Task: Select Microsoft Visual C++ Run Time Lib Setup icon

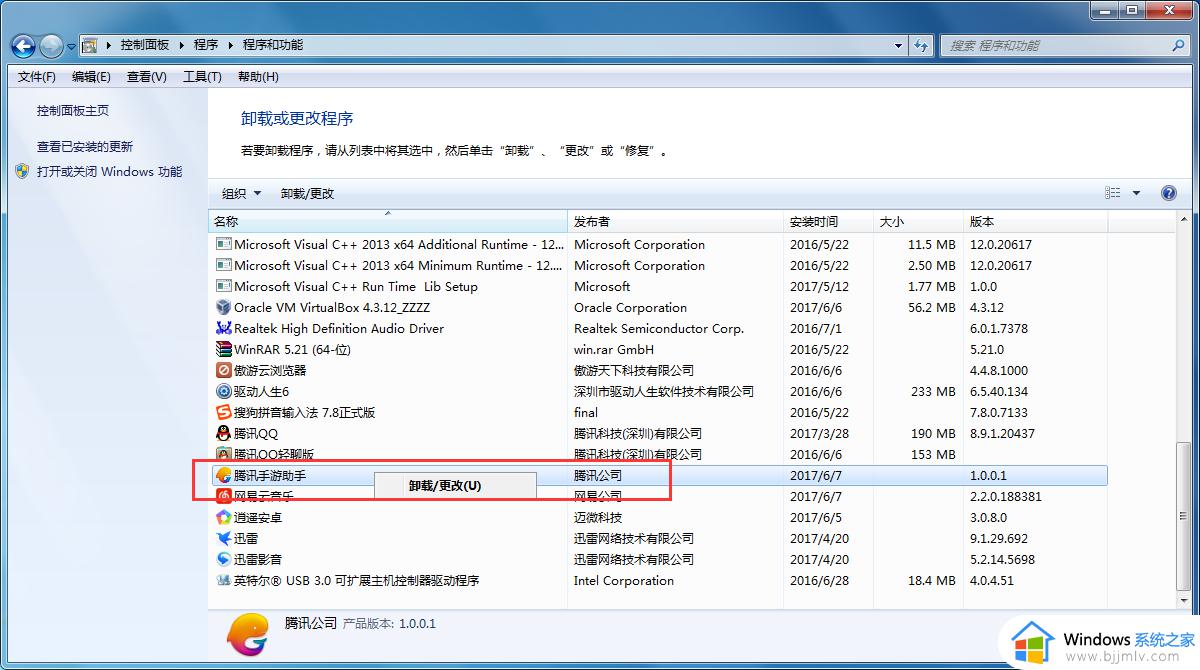Action: coord(224,287)
